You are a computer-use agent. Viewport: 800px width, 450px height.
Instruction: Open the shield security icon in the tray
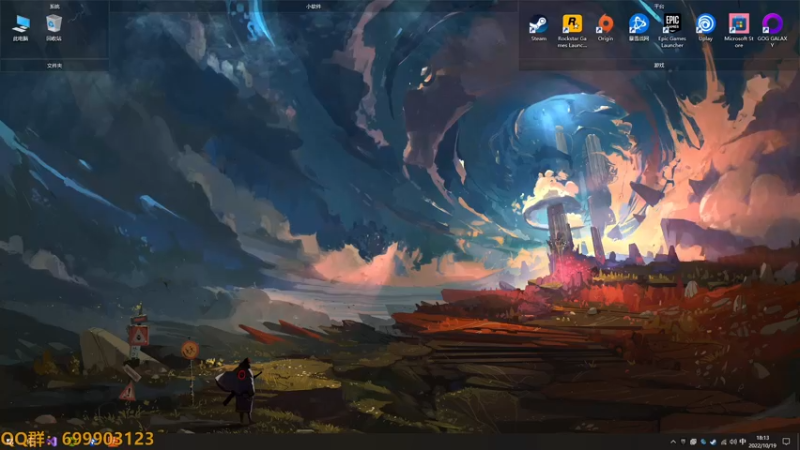(x=683, y=442)
